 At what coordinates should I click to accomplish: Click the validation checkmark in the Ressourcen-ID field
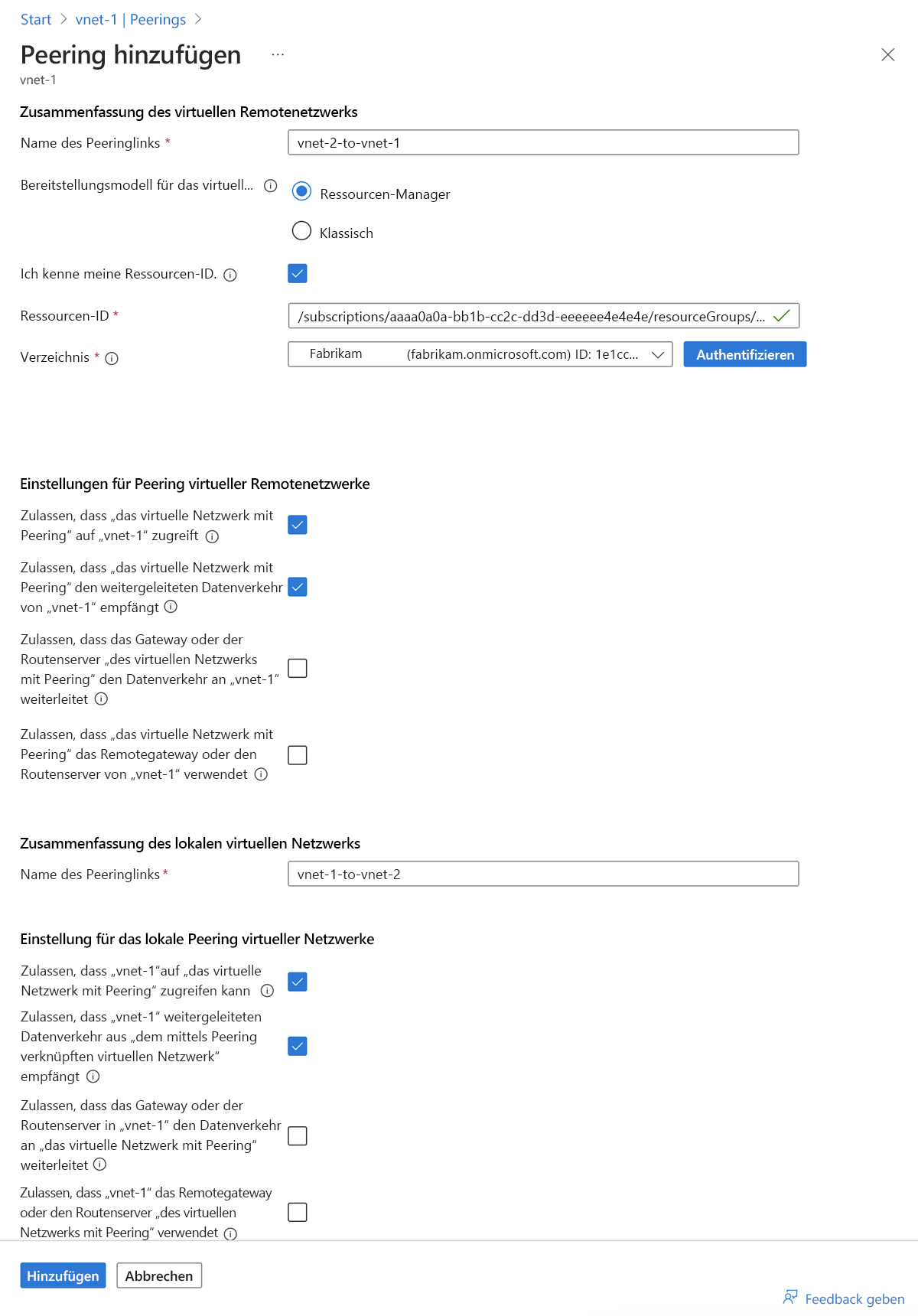click(782, 314)
